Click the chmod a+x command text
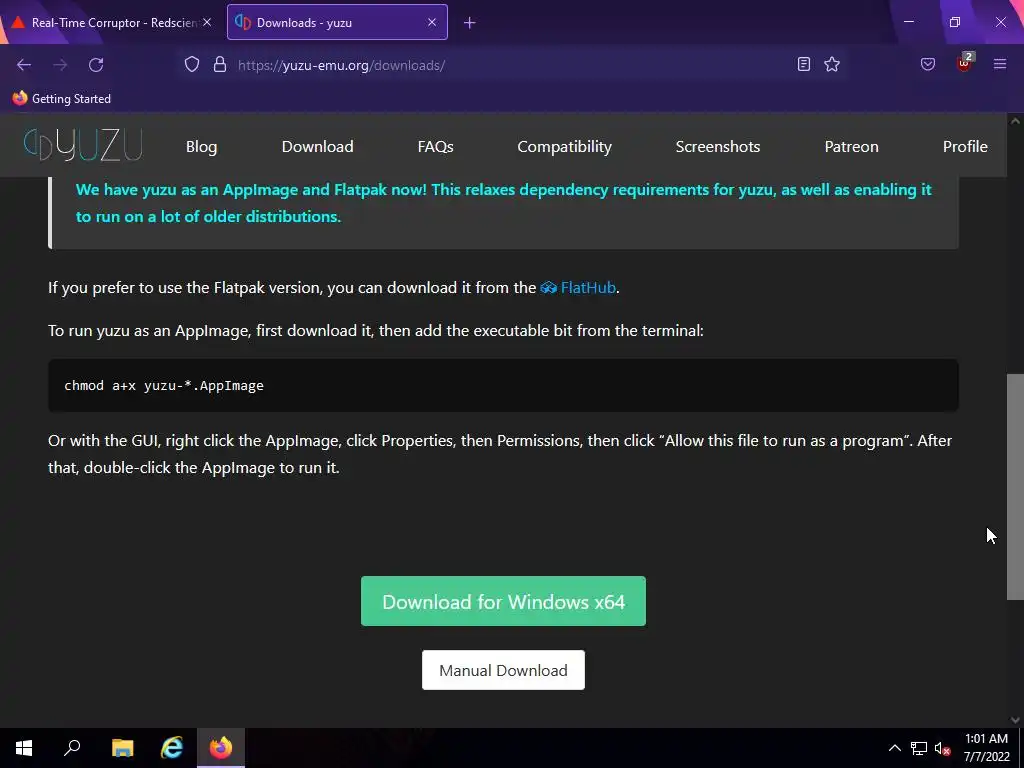The image size is (1024, 768). [164, 385]
